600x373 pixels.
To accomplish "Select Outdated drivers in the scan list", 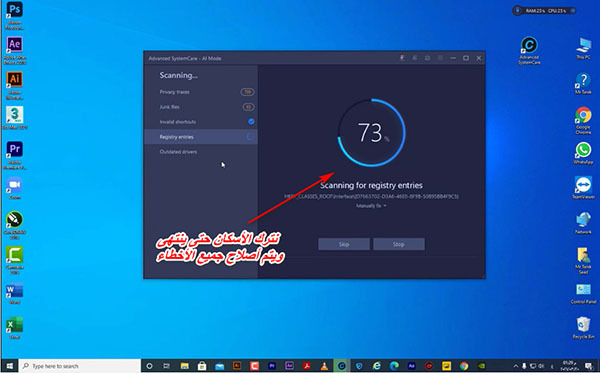I will tap(201, 151).
